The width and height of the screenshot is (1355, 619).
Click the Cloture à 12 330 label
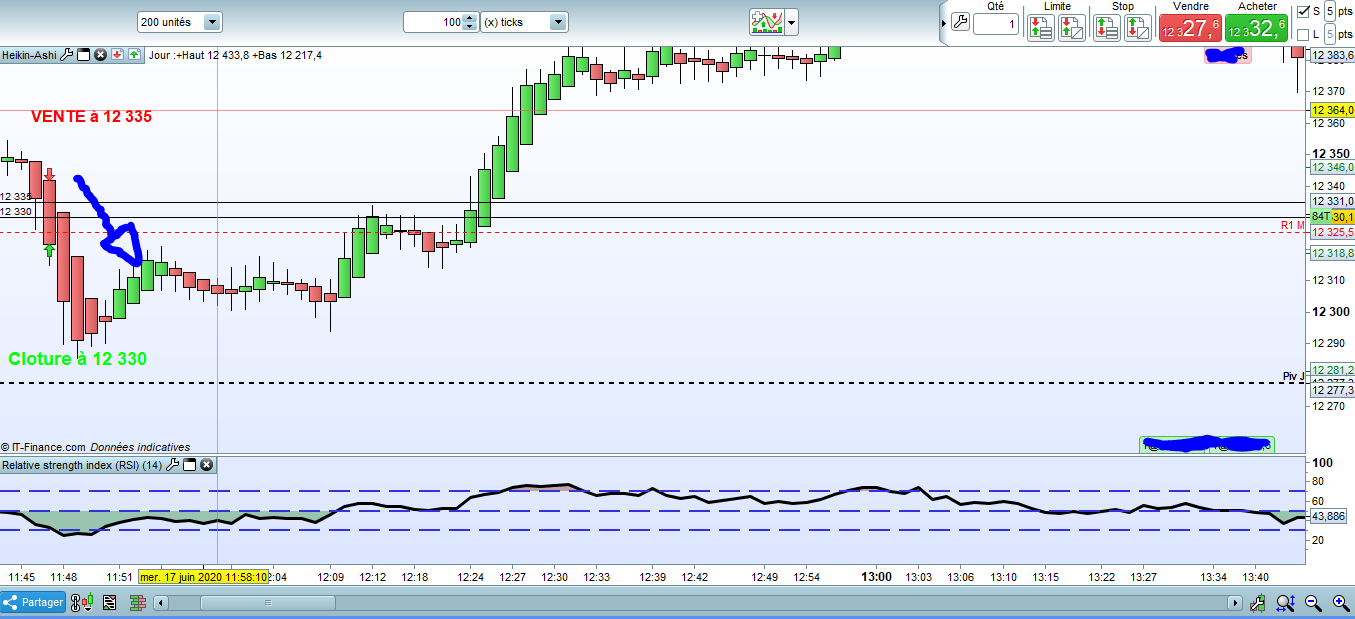[x=78, y=358]
